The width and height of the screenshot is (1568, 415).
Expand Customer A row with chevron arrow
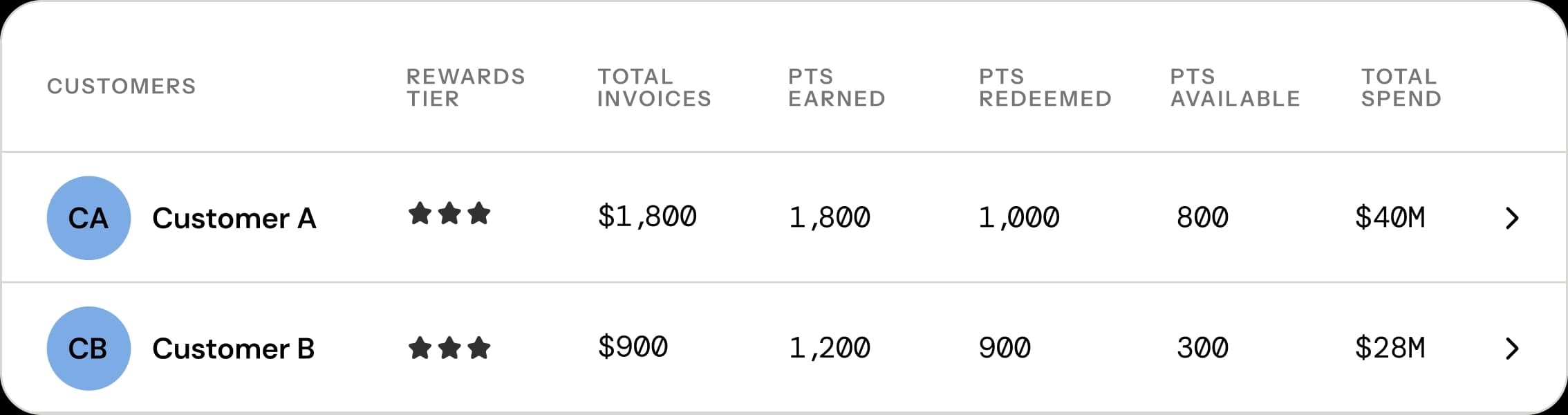(x=1512, y=219)
